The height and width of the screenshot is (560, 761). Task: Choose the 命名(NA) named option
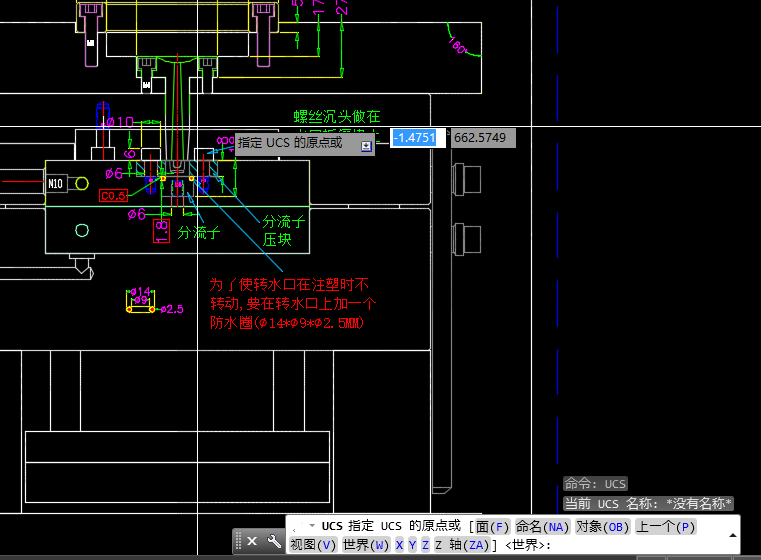(x=542, y=527)
